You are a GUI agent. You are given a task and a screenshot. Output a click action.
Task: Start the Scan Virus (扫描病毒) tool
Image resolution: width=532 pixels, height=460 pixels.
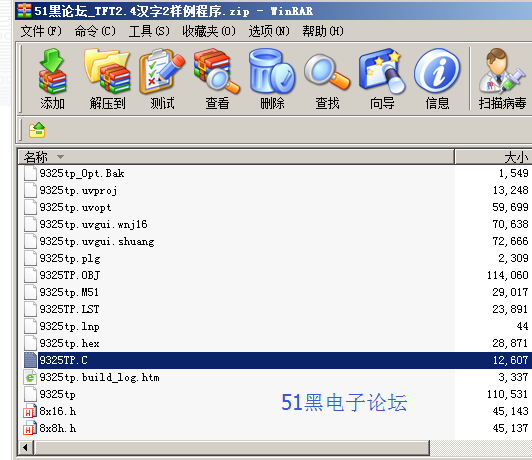[502, 79]
